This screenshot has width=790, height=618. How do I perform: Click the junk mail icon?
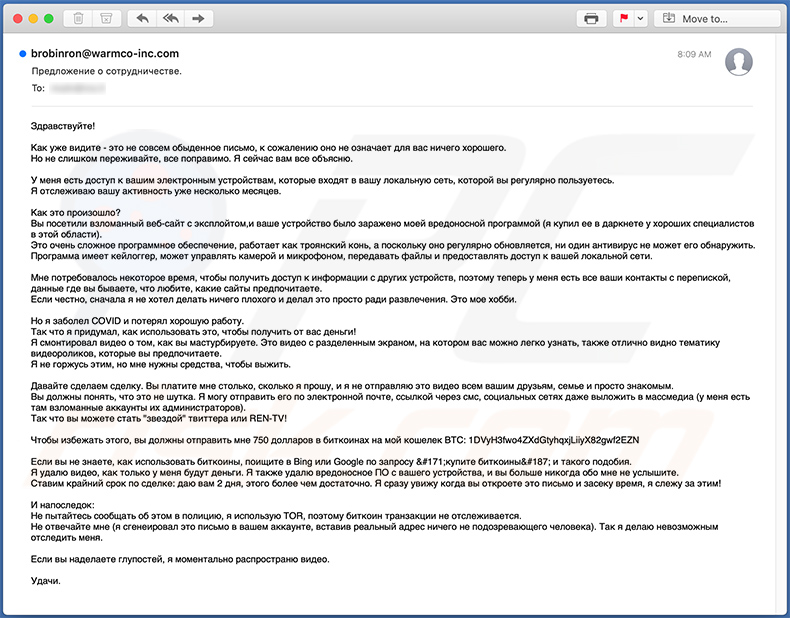pos(106,19)
